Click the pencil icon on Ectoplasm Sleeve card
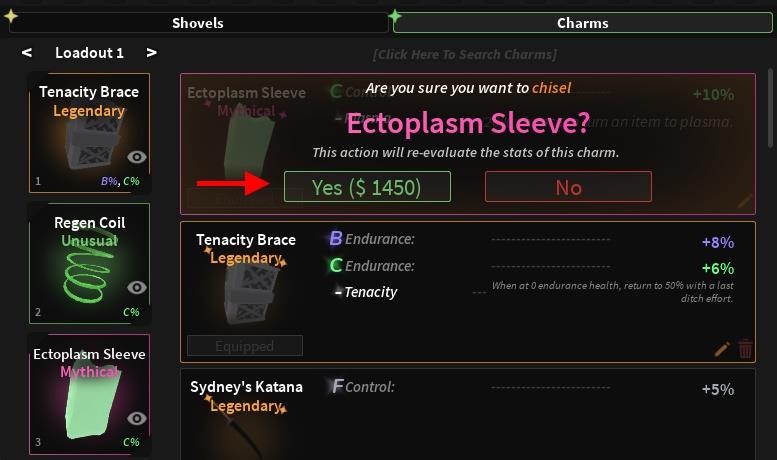Screen dimensions: 777x460 point(744,201)
